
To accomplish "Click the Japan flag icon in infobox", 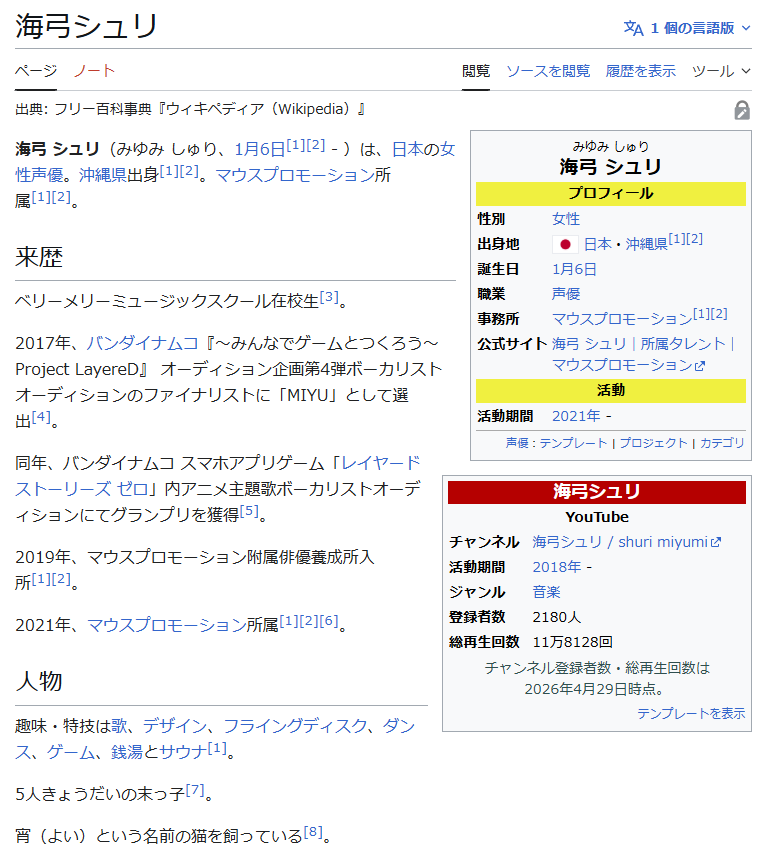I will (x=565, y=244).
